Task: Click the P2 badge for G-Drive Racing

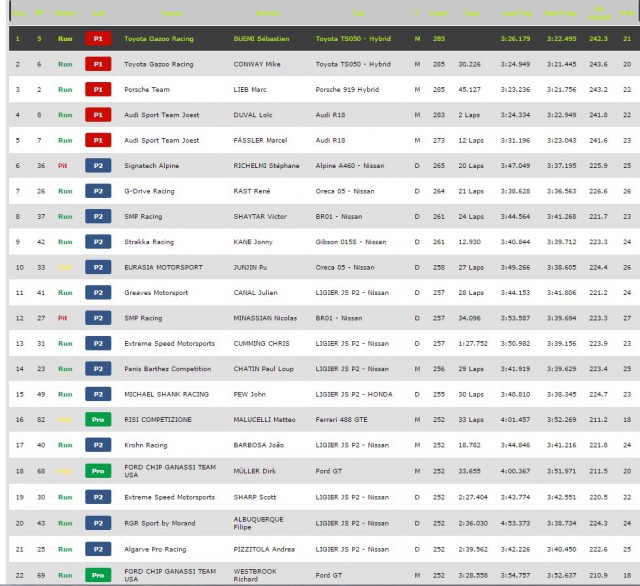Action: click(98, 191)
